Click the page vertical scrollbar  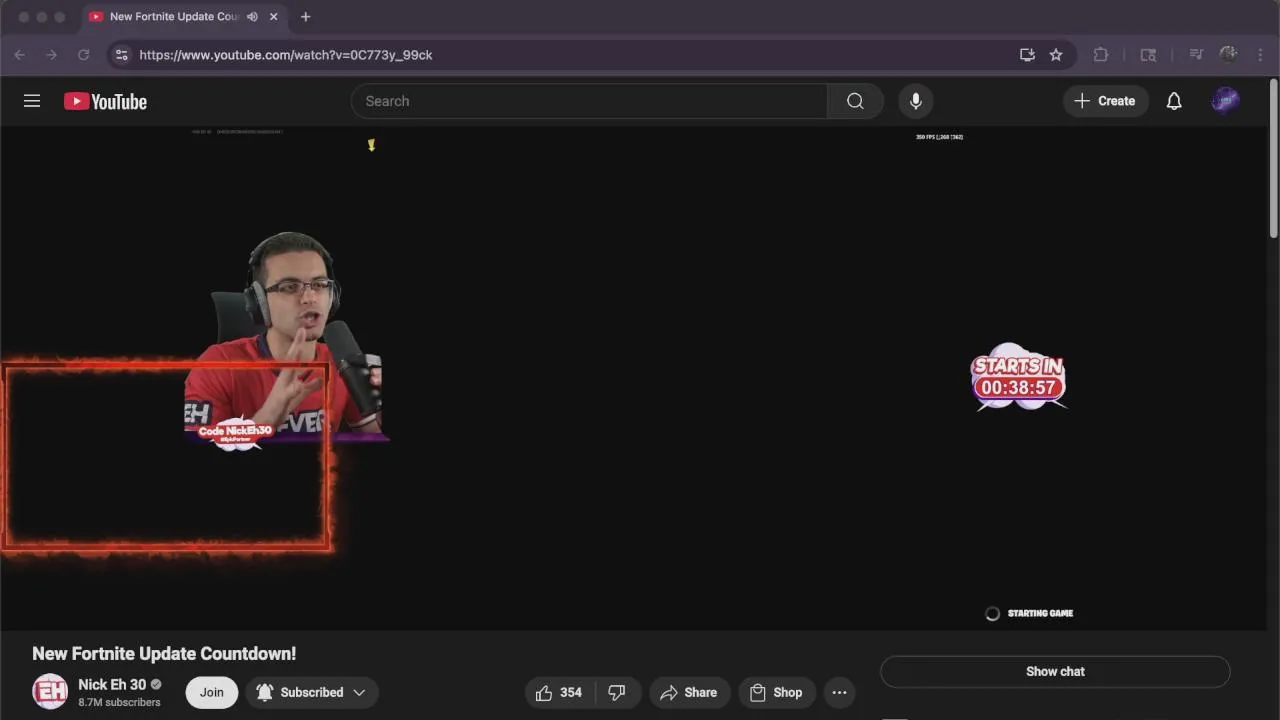click(1273, 160)
